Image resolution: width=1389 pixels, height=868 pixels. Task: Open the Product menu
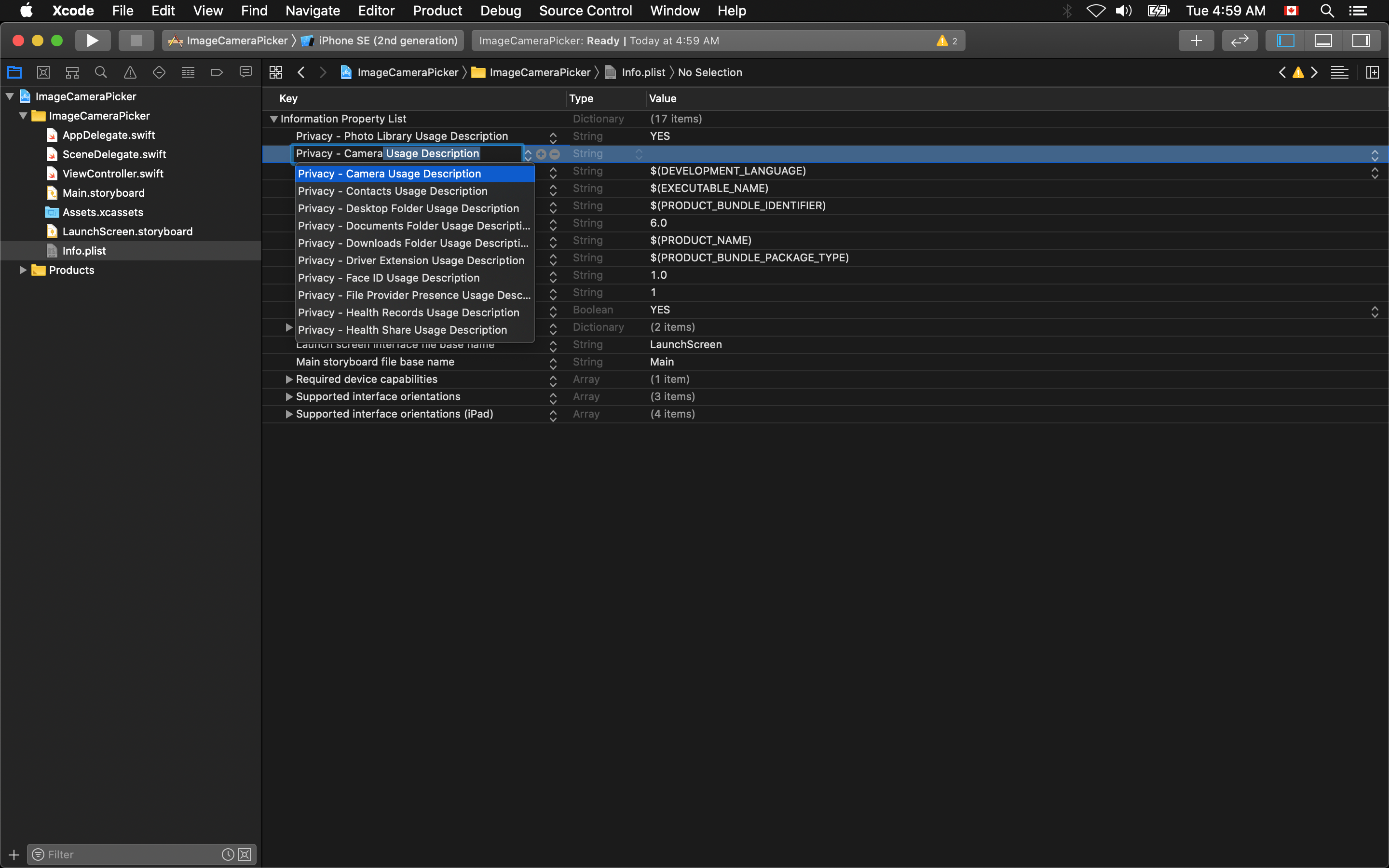437,10
